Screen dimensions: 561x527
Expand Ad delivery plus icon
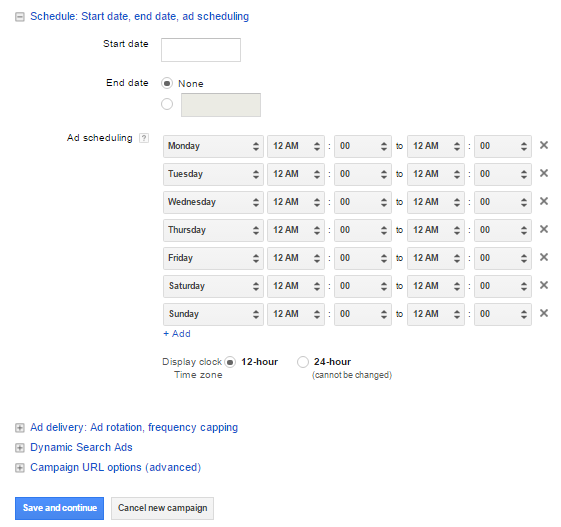coord(20,428)
